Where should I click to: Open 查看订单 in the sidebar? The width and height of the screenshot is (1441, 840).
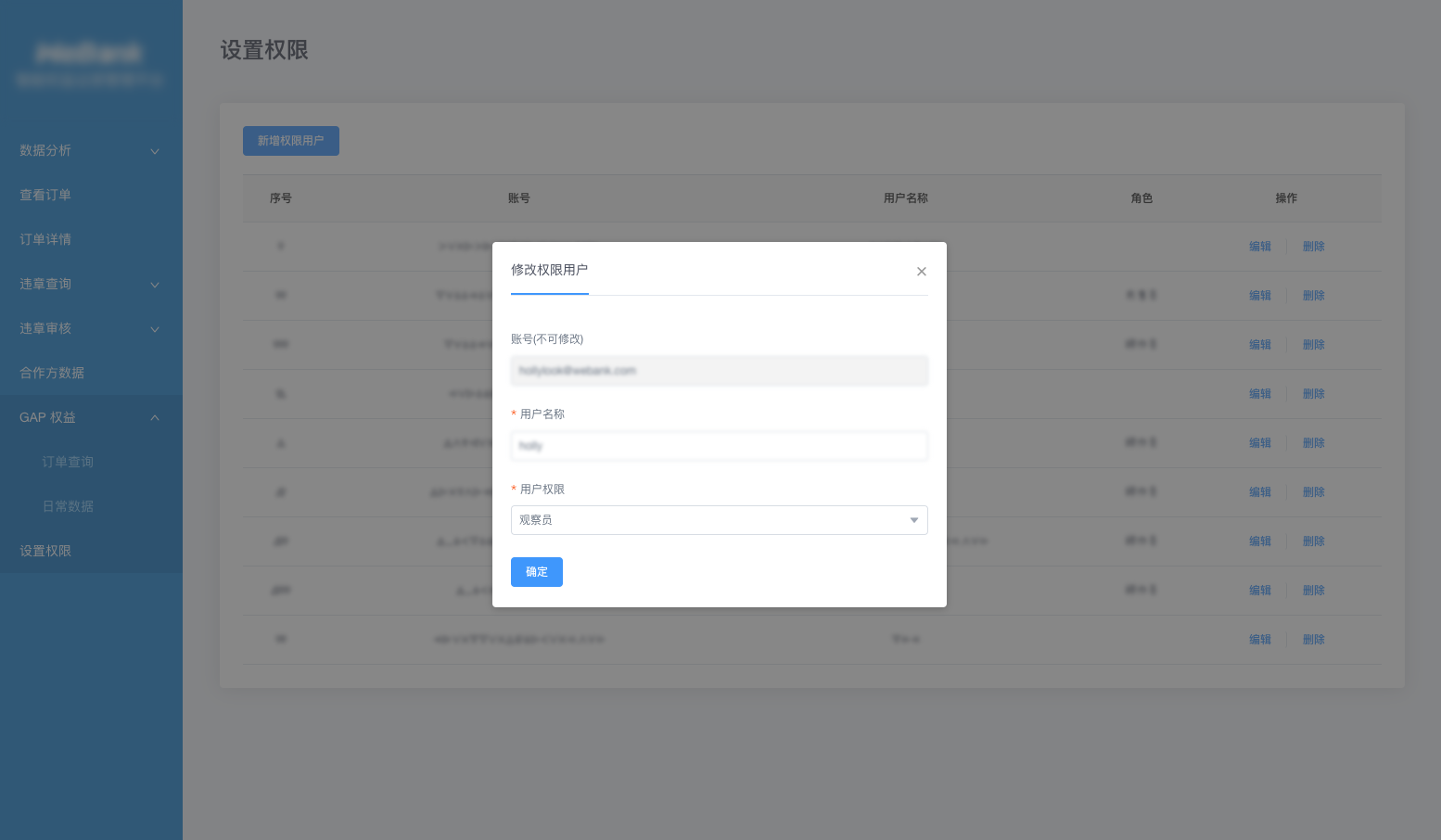(45, 195)
